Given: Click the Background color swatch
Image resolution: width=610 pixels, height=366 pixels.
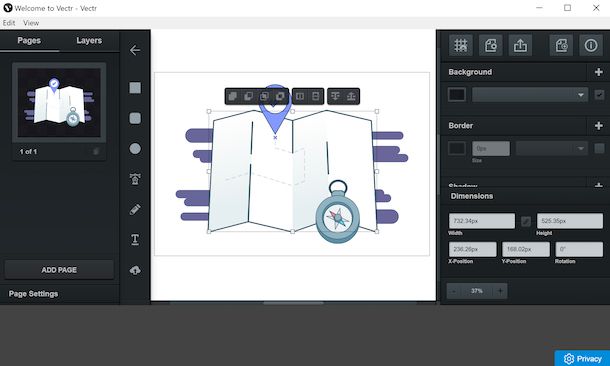Looking at the screenshot, I should (457, 95).
